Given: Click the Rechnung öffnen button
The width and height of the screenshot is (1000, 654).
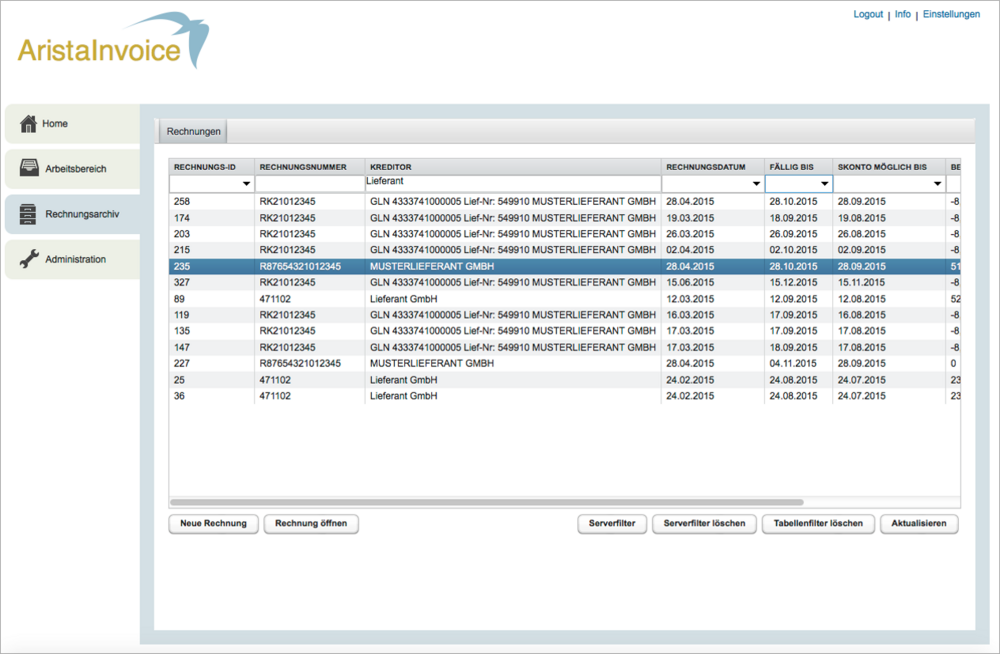Looking at the screenshot, I should 311,523.
